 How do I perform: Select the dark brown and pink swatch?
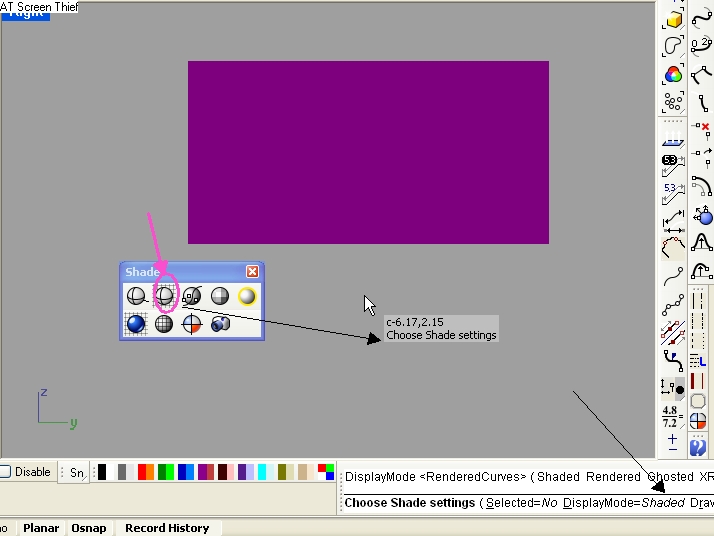coord(226,472)
